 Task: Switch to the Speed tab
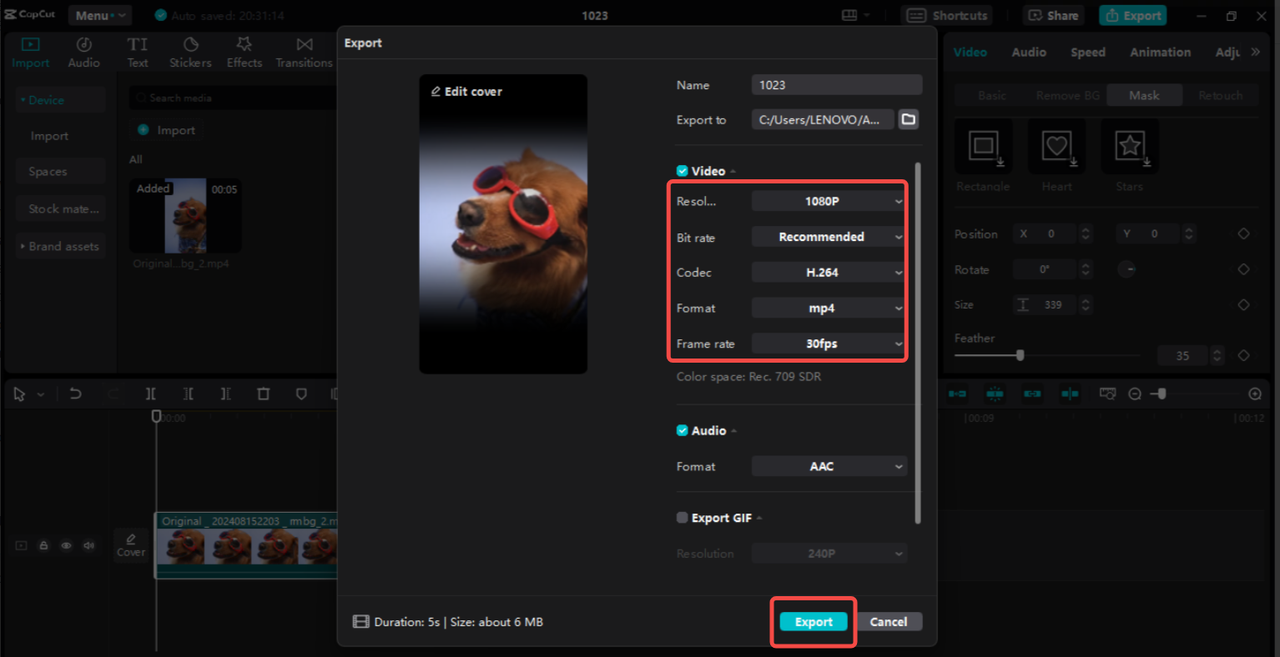coord(1088,52)
